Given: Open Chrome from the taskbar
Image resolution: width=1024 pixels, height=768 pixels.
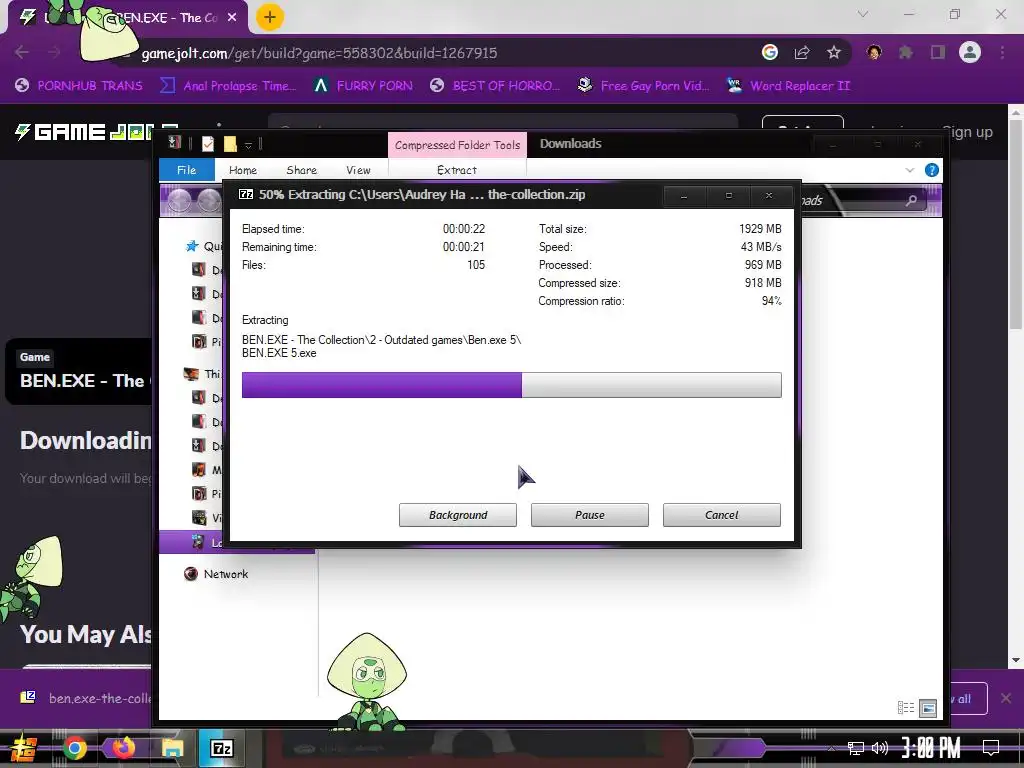Looking at the screenshot, I should [x=75, y=748].
